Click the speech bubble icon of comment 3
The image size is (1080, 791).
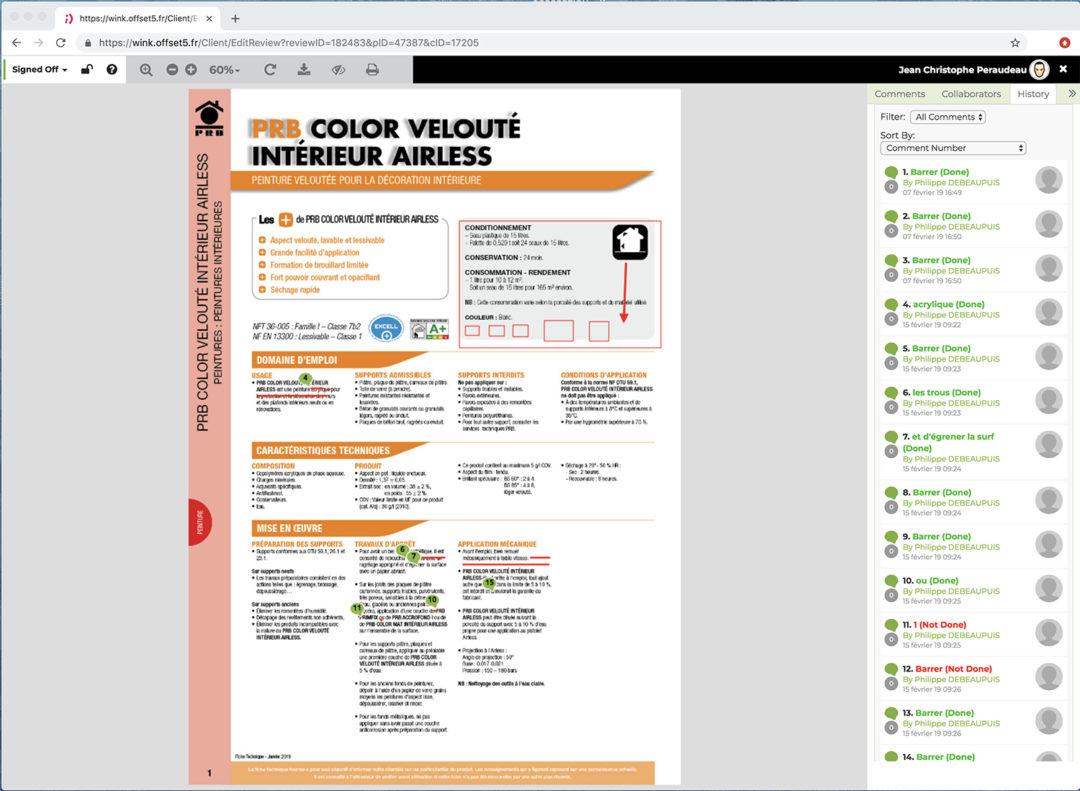(891, 260)
